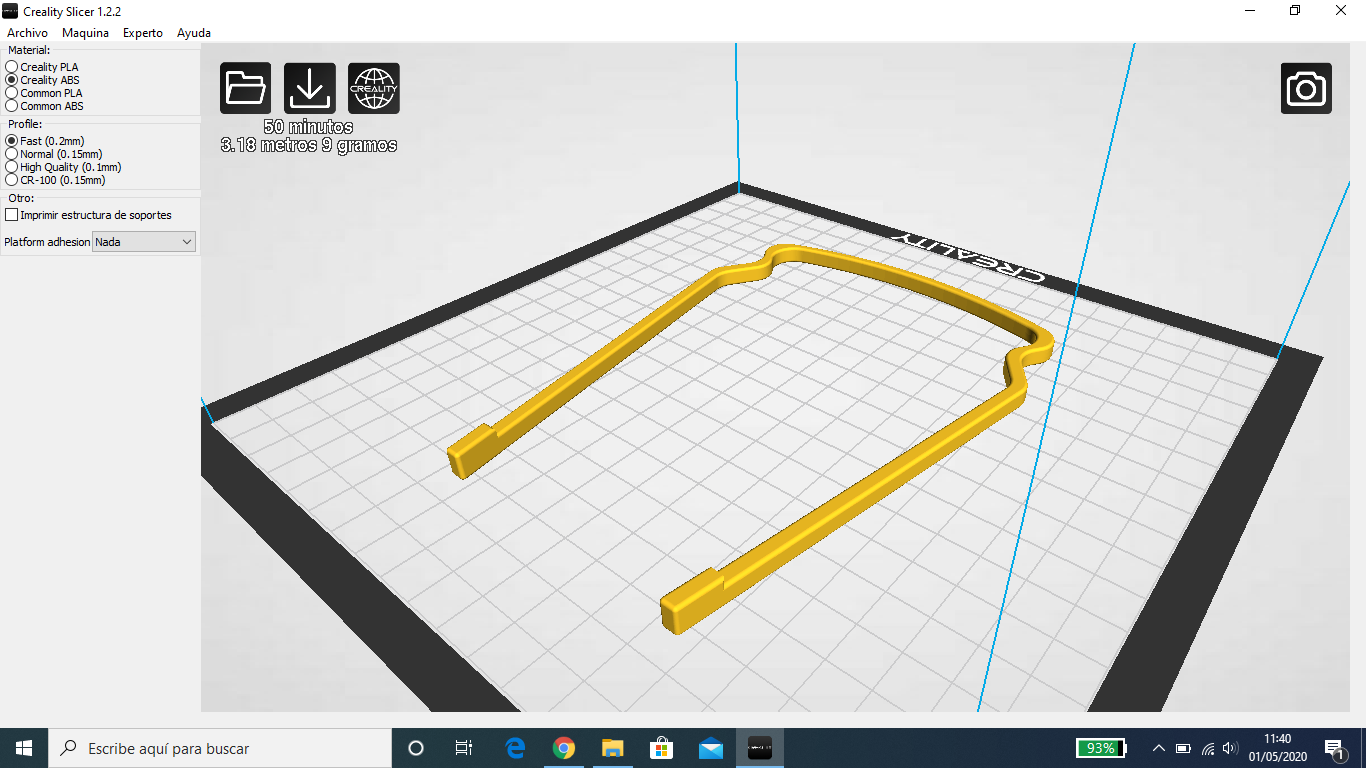Expand the Platform adhesion dropdown

(144, 242)
